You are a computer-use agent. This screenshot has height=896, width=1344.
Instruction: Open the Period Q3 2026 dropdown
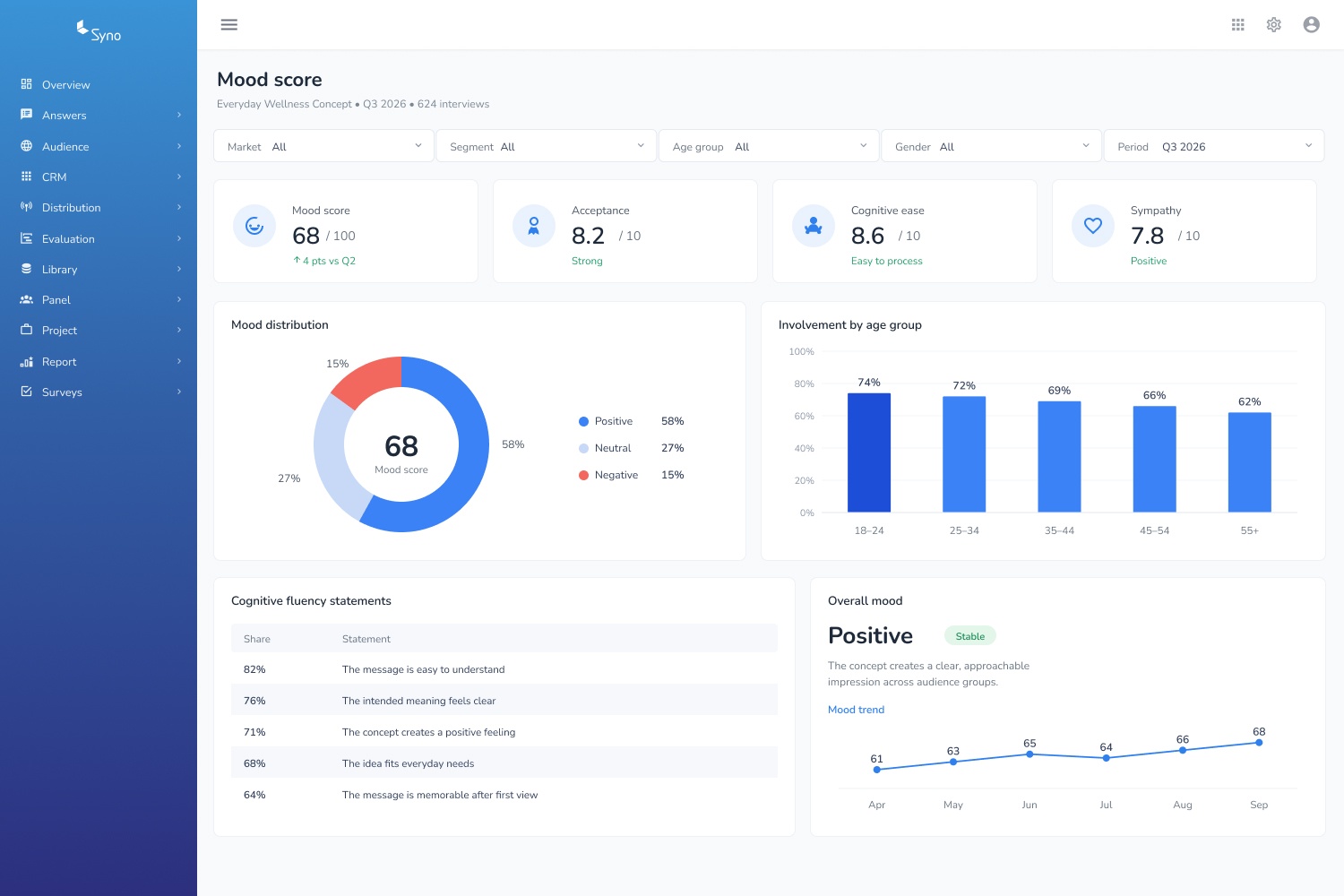[x=1214, y=146]
